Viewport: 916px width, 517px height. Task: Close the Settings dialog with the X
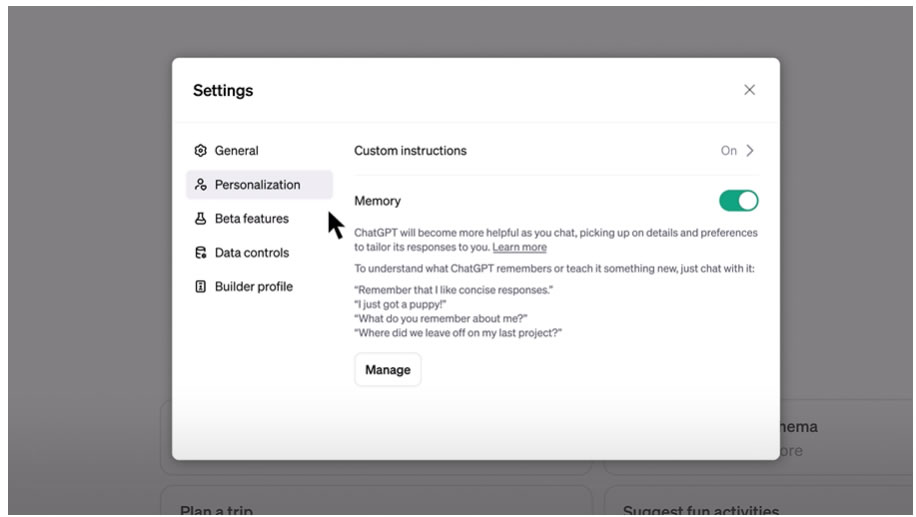pyautogui.click(x=749, y=90)
